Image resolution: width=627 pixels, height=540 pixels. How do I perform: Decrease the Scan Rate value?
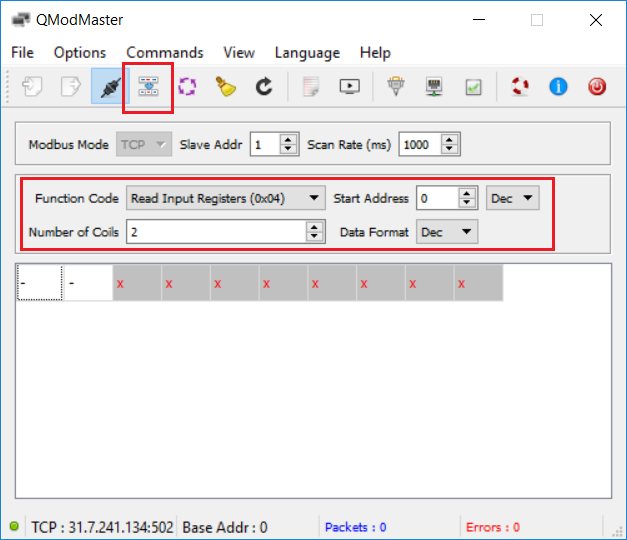[x=449, y=149]
